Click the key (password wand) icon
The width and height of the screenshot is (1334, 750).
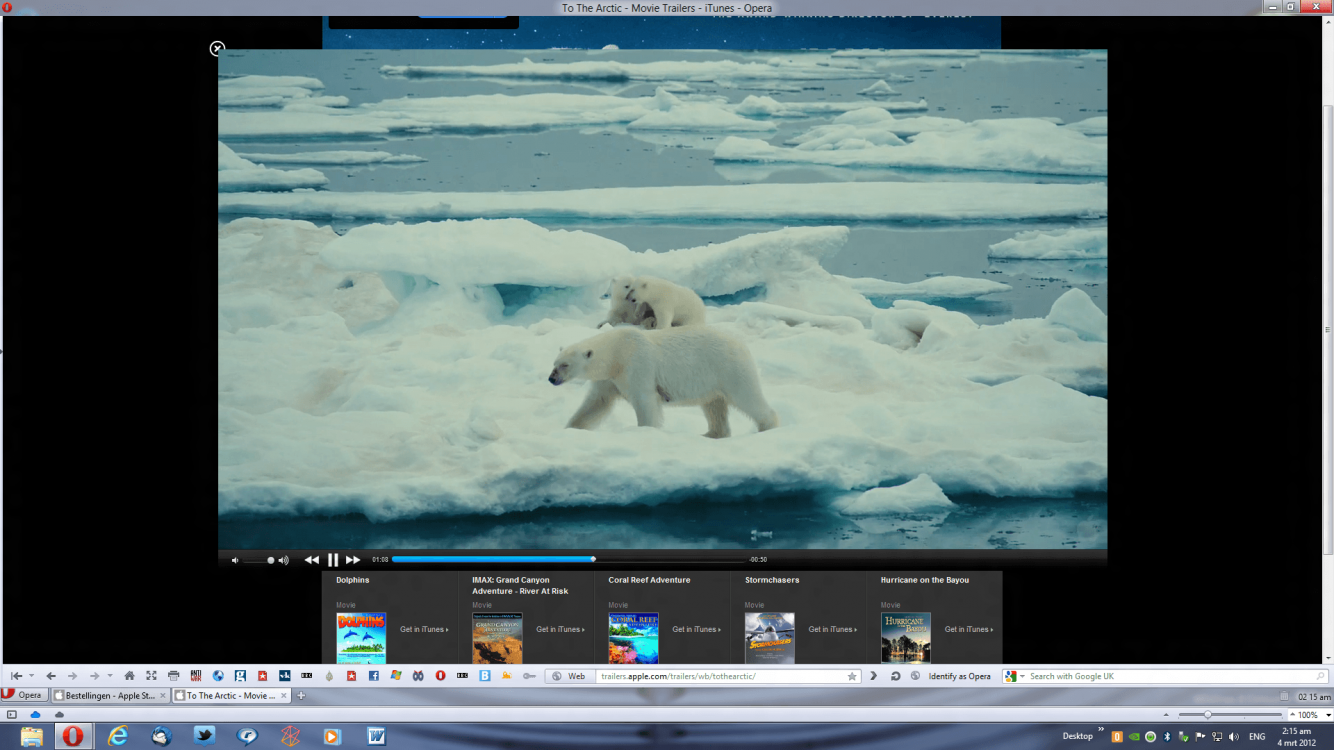point(529,676)
